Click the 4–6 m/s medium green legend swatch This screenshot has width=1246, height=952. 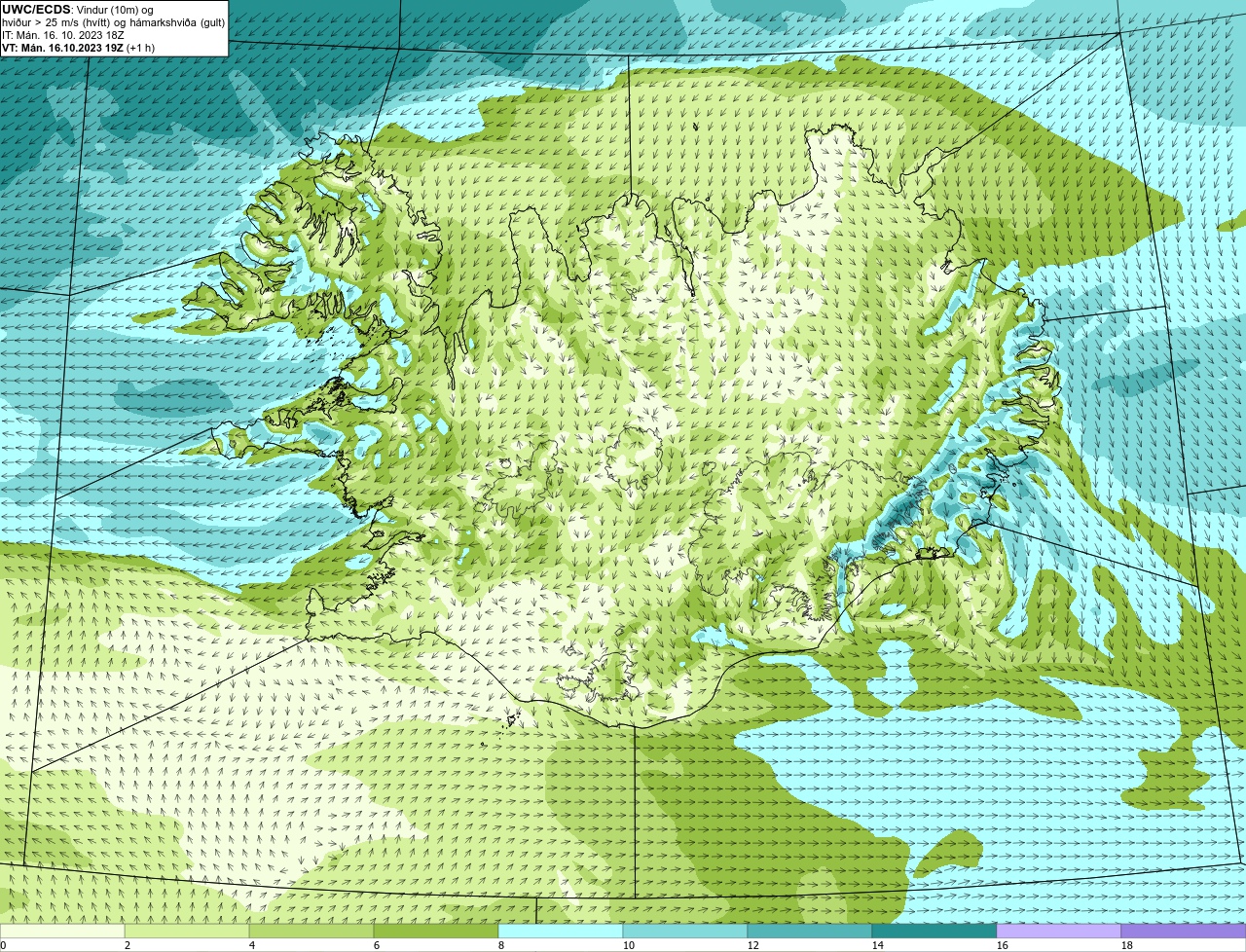point(311,931)
